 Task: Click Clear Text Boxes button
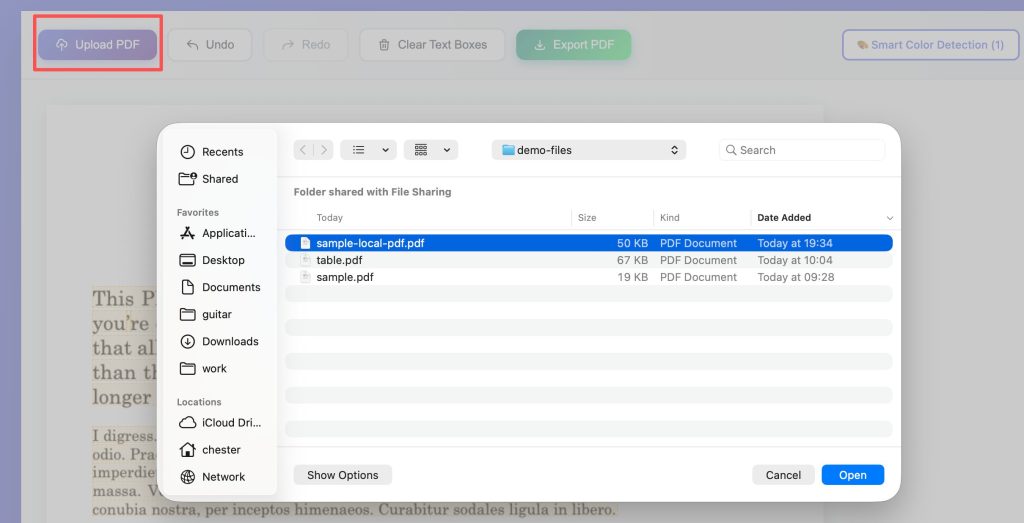coord(432,44)
